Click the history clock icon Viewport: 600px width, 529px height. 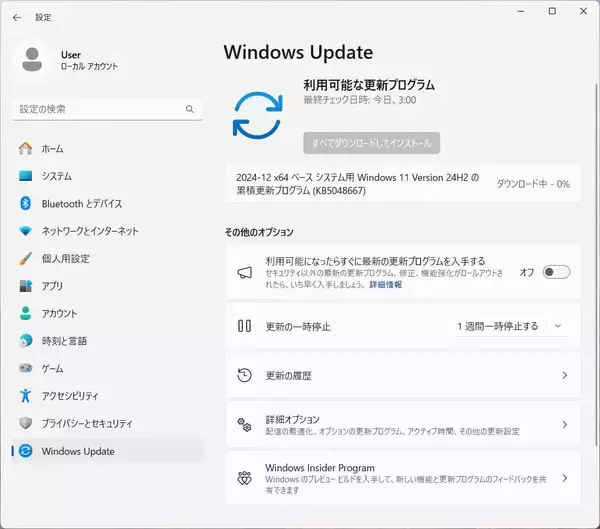245,376
